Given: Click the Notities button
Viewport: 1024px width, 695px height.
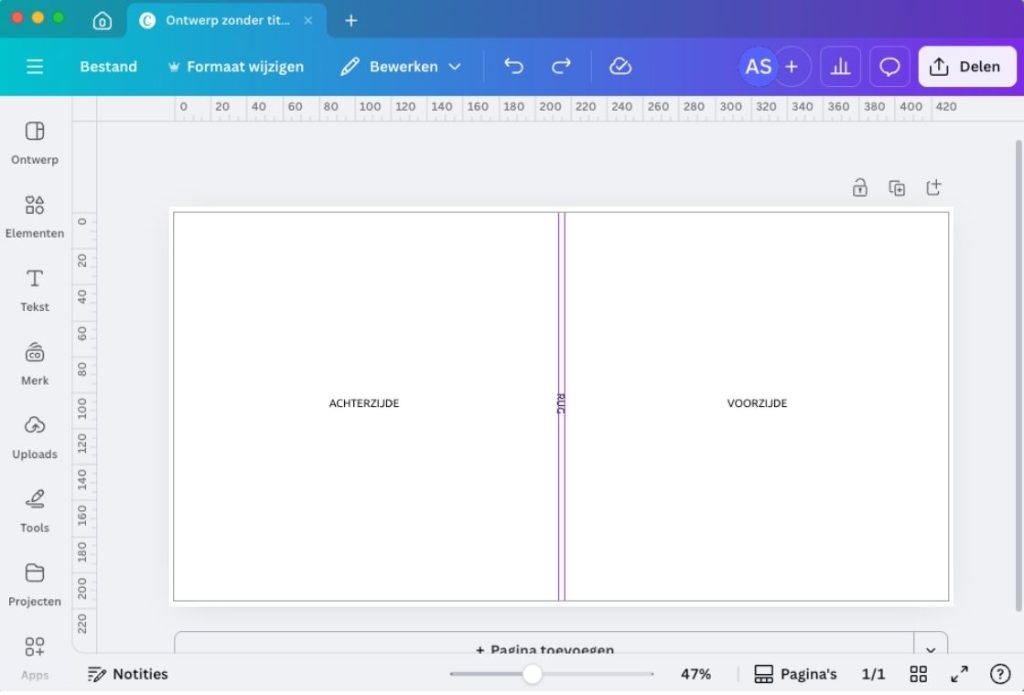Looking at the screenshot, I should pos(128,674).
